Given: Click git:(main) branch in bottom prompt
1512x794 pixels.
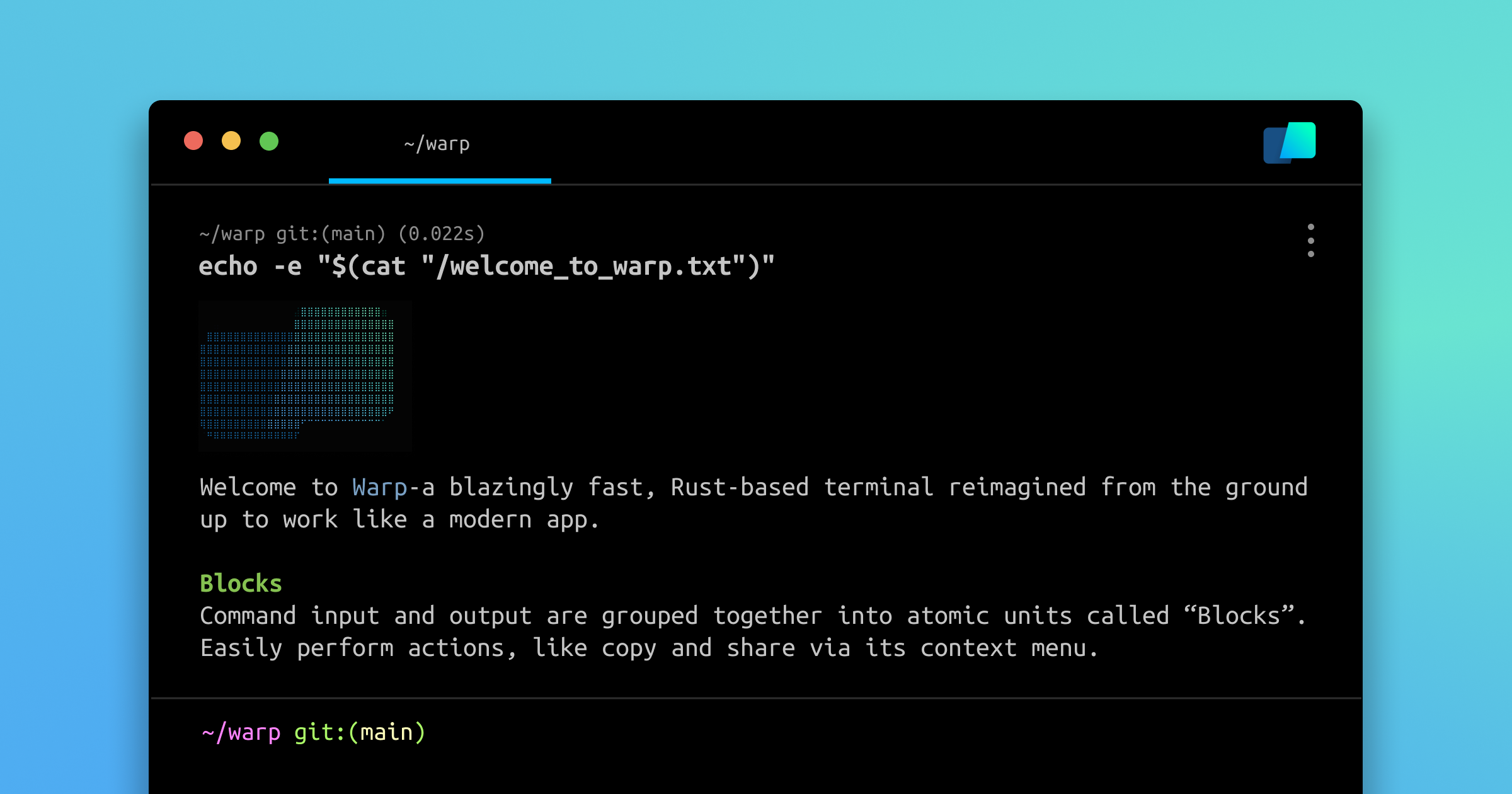Looking at the screenshot, I should pos(360,733).
